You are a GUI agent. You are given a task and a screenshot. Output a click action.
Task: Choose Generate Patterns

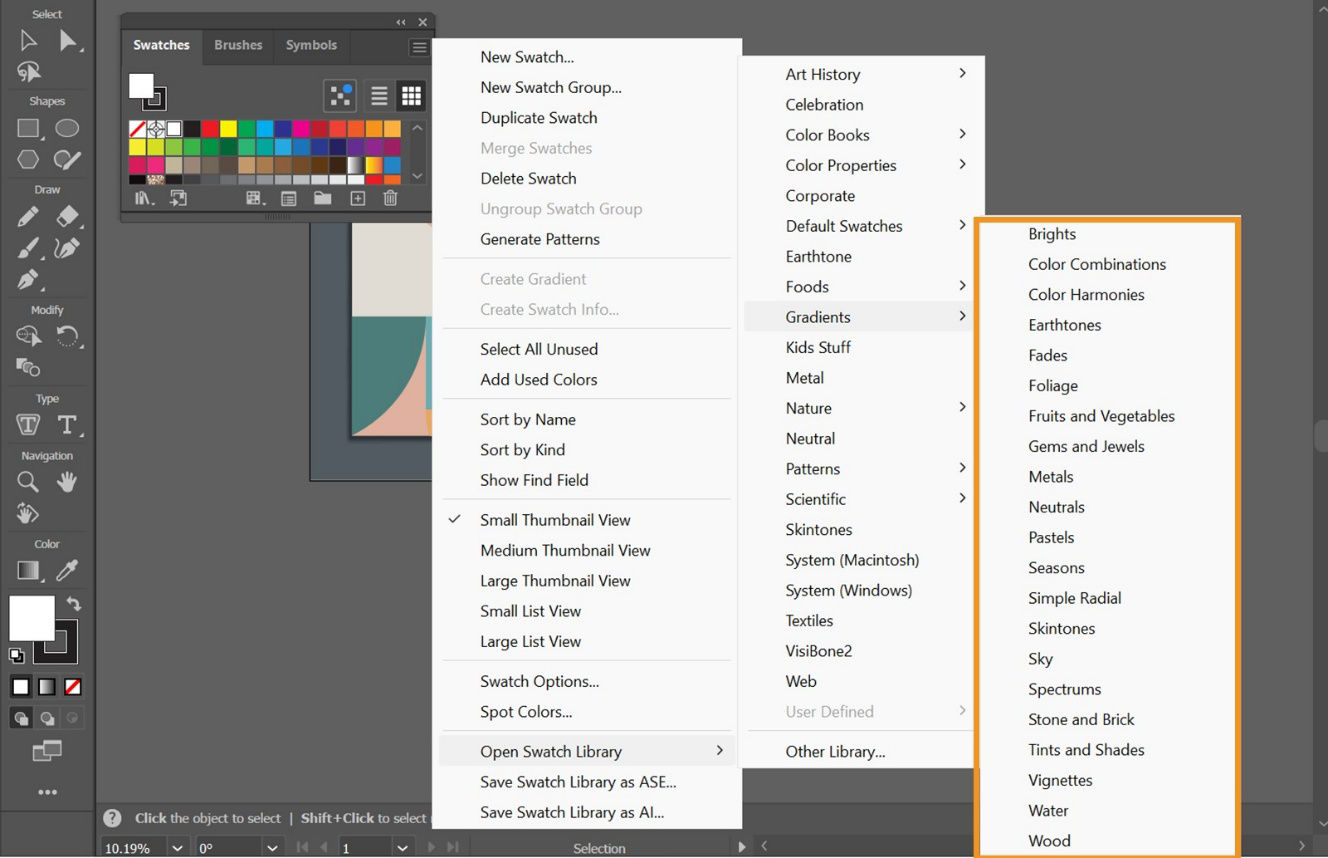point(540,239)
